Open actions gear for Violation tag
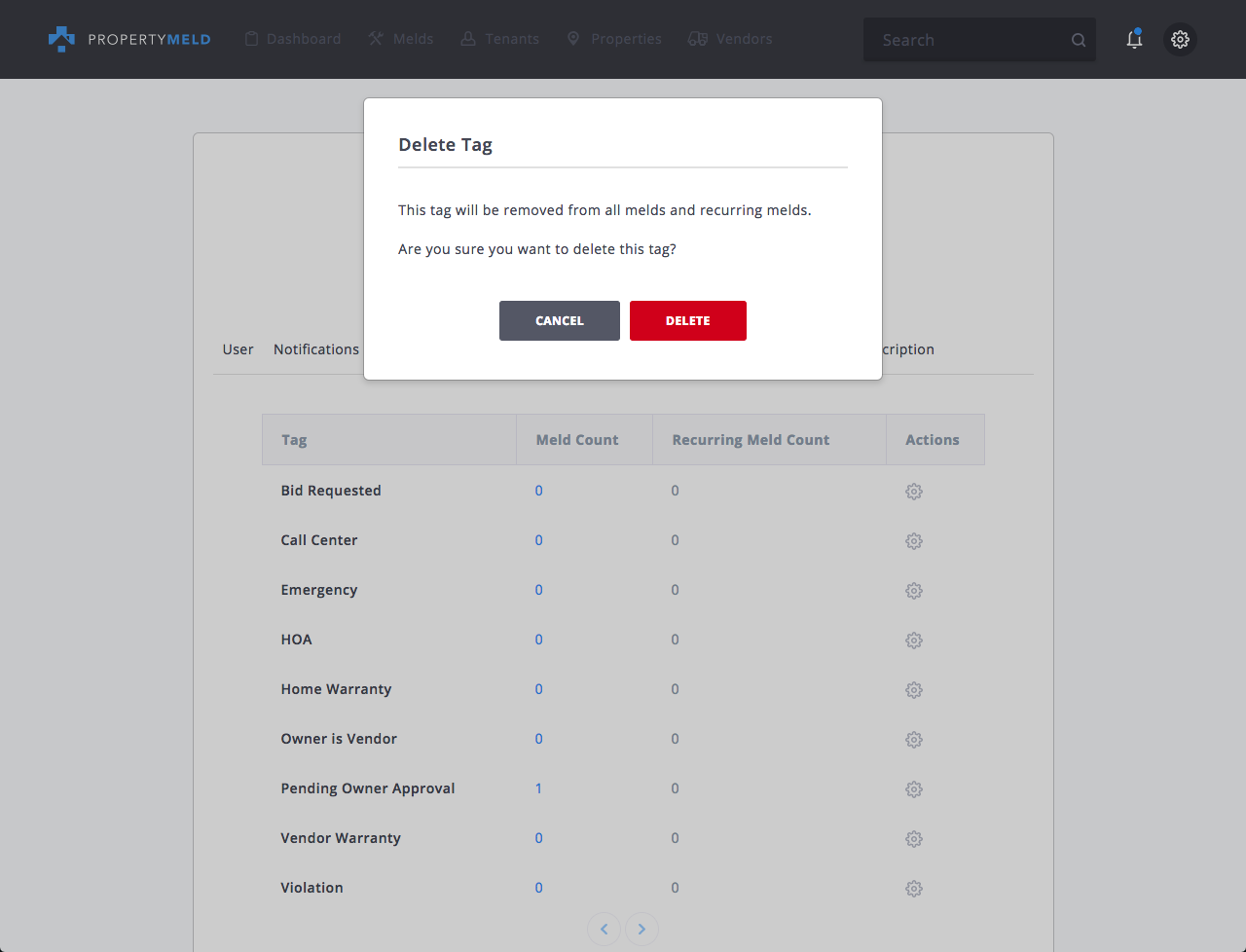 pos(913,889)
